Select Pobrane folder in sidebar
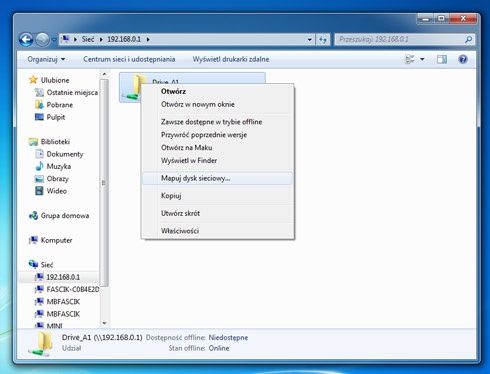The image size is (490, 374). pyautogui.click(x=54, y=105)
